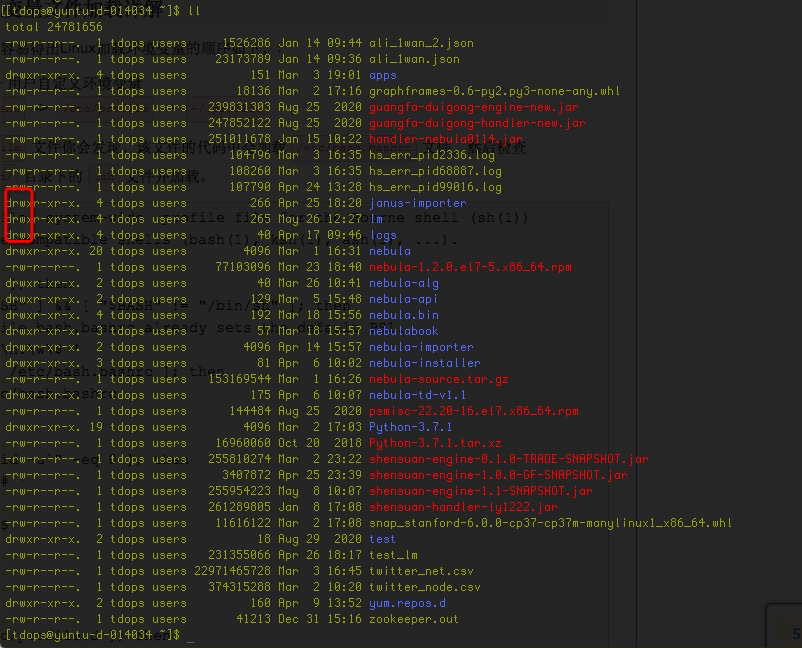The height and width of the screenshot is (648, 802).
Task: Select psmisc-22.20-16.el7.x86_64.rpm file name
Action: [x=473, y=411]
